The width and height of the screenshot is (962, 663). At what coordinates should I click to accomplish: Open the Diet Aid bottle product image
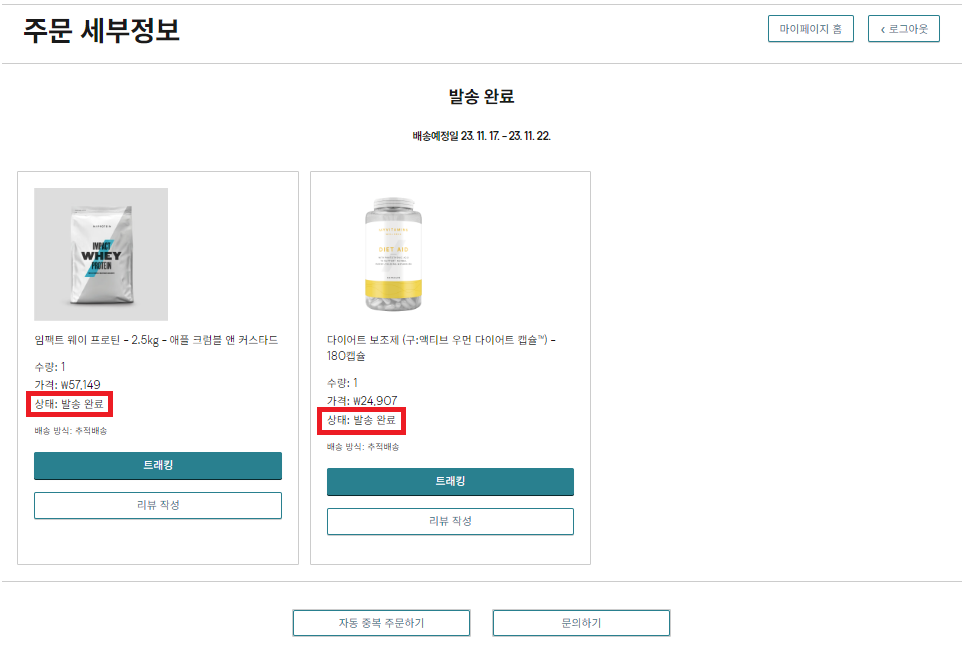(x=393, y=254)
